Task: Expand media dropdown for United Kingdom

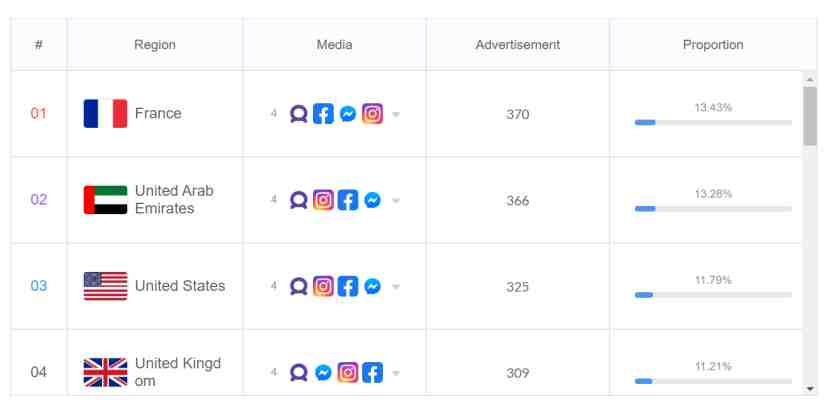Action: click(x=395, y=374)
